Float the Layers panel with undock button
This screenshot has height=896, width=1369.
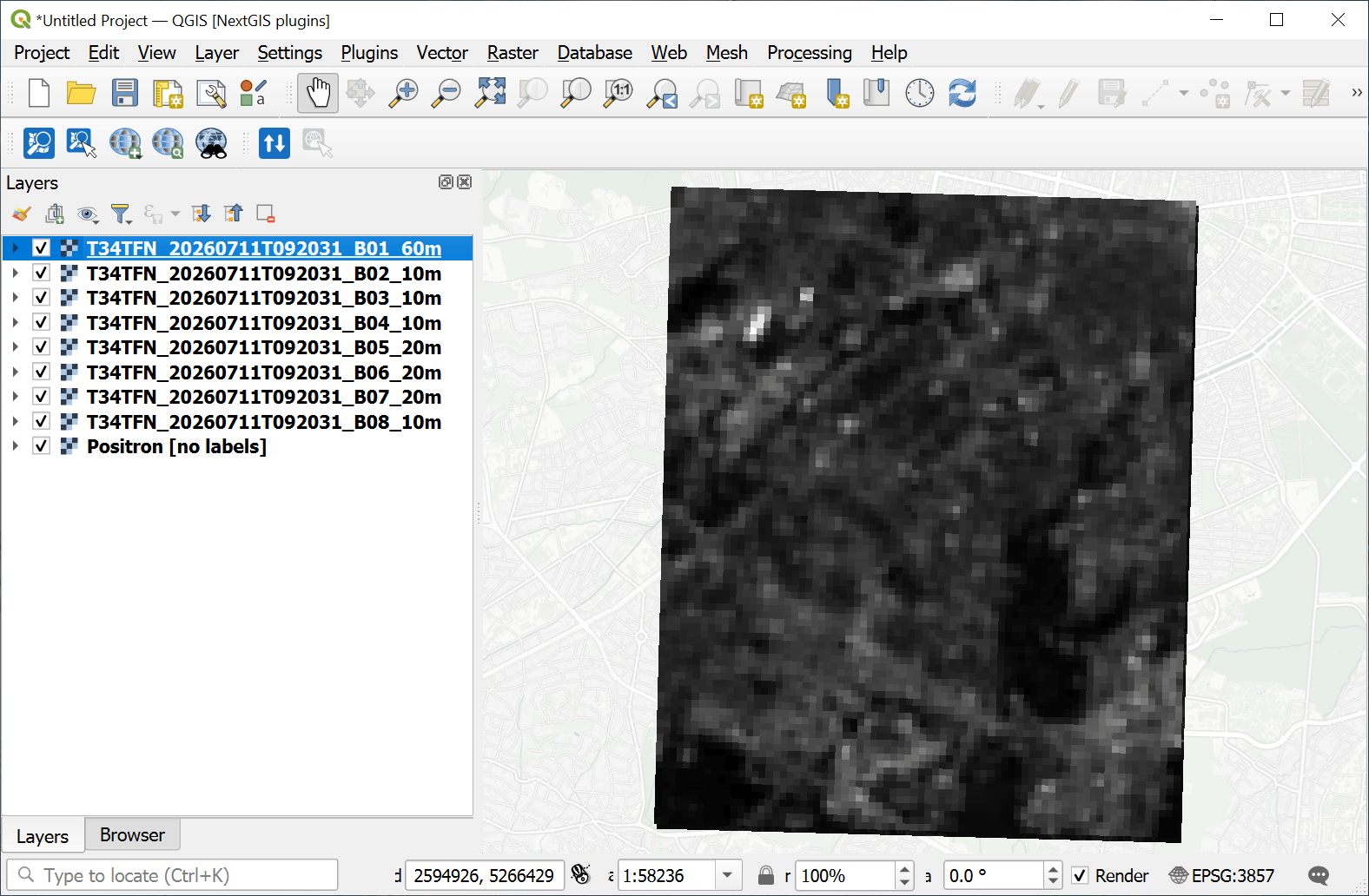[446, 181]
